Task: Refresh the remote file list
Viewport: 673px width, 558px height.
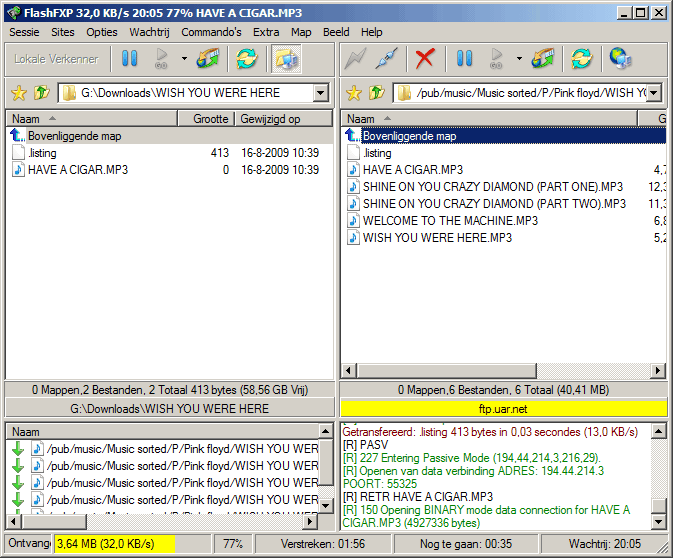Action: pyautogui.click(x=582, y=58)
